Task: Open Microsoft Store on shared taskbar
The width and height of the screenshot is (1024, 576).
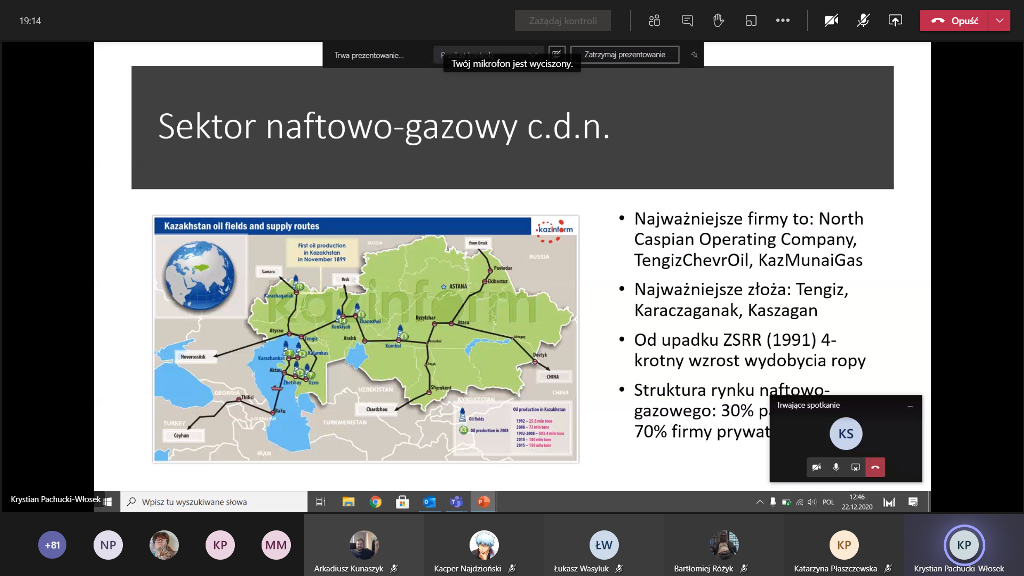Action: (402, 502)
